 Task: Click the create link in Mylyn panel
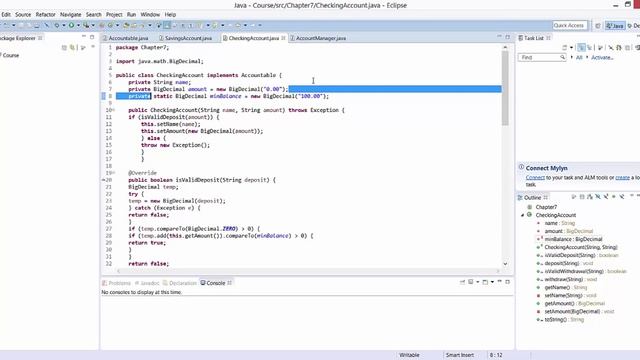coord(622,178)
